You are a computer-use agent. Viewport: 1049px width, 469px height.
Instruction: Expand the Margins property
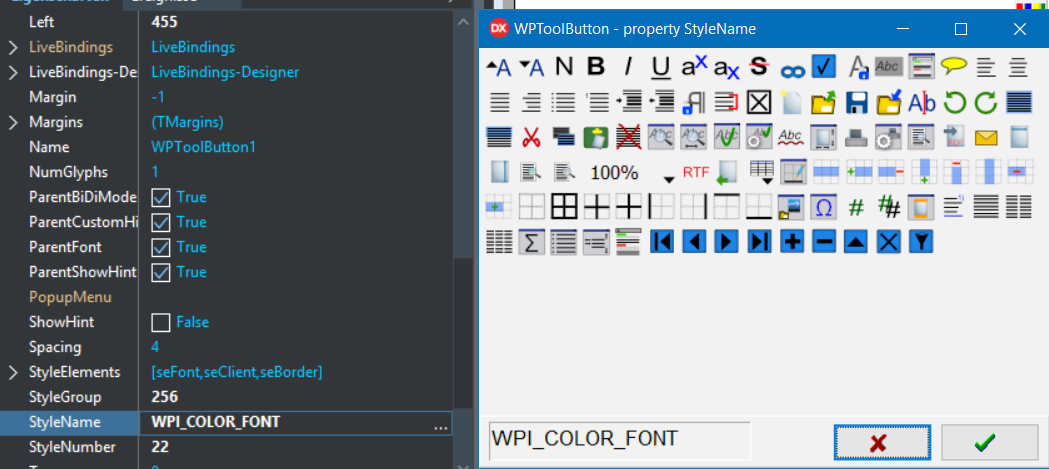pos(13,122)
